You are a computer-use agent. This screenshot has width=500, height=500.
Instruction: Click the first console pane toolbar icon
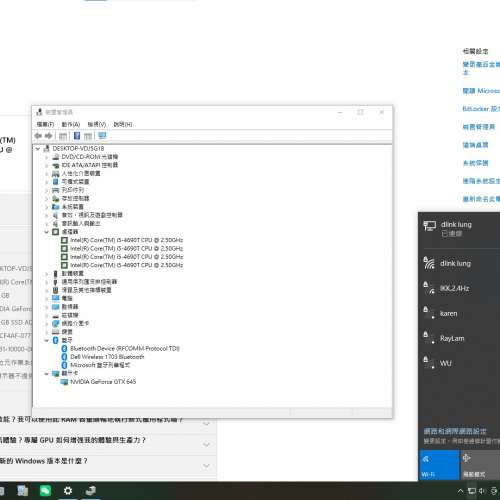pyautogui.click(x=63, y=136)
